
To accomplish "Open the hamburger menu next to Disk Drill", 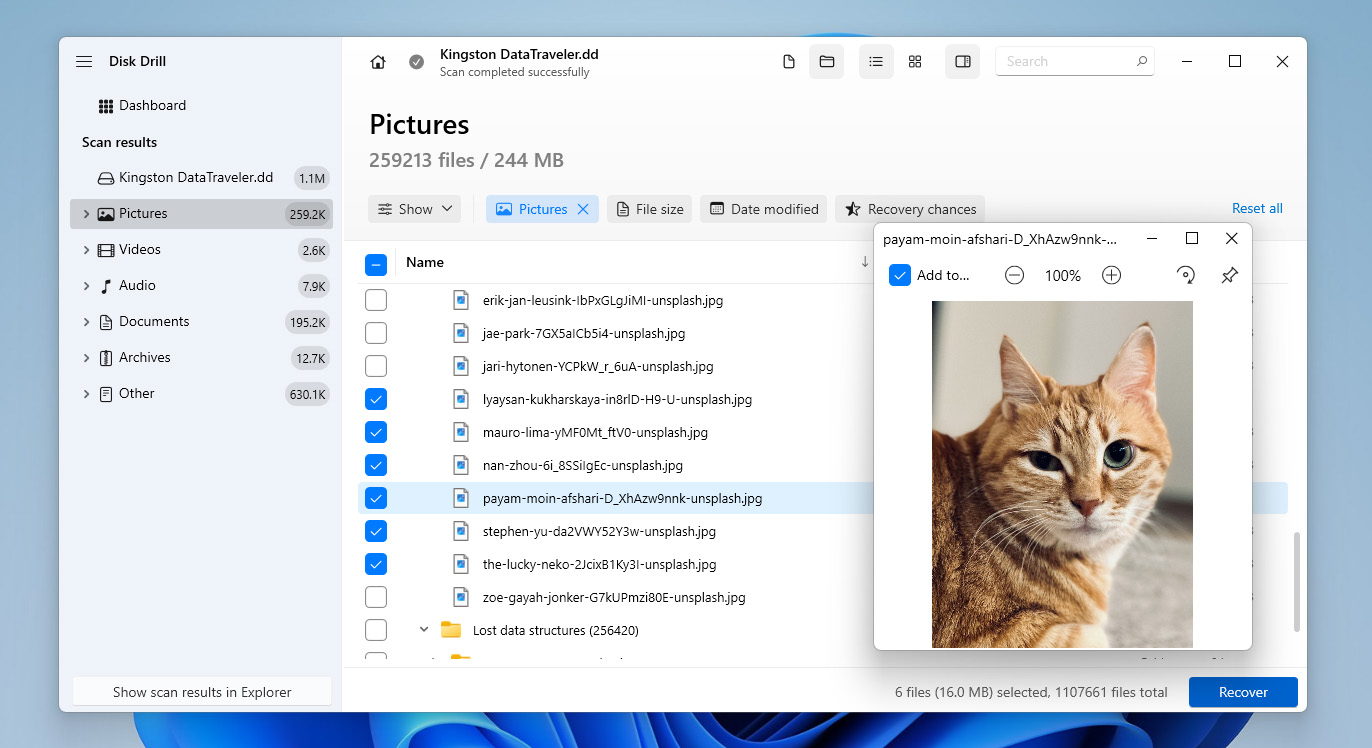I will point(84,62).
